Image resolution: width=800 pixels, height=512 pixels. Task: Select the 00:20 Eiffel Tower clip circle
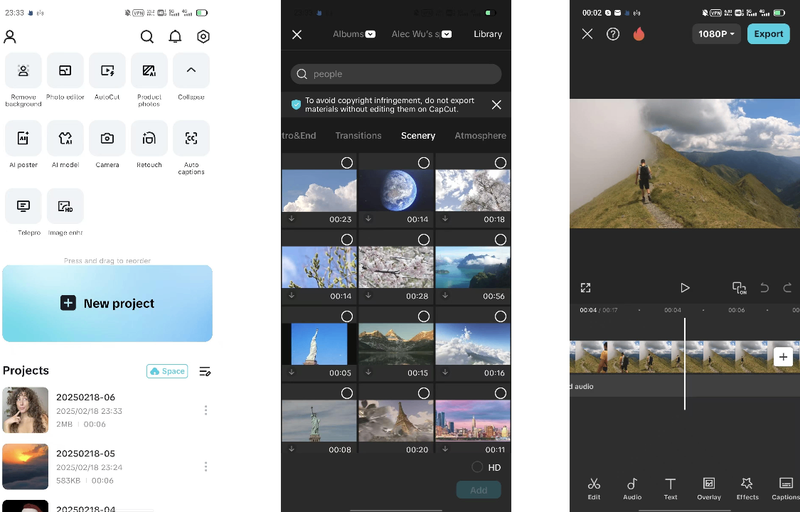423,393
